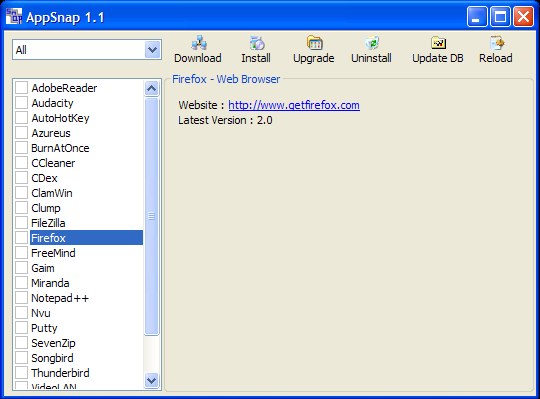This screenshot has width=540, height=399.
Task: Select Audacity in the application list
Action: (x=52, y=103)
